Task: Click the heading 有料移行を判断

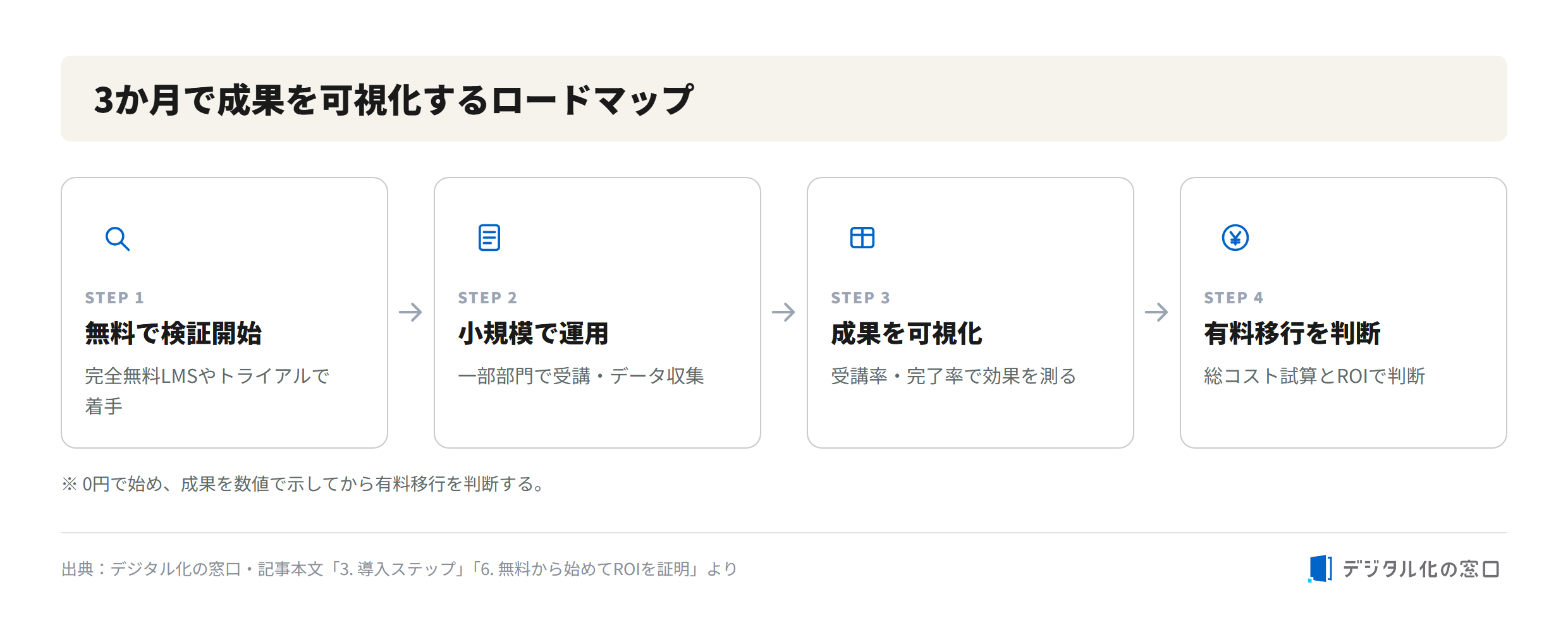Action: pos(1292,334)
